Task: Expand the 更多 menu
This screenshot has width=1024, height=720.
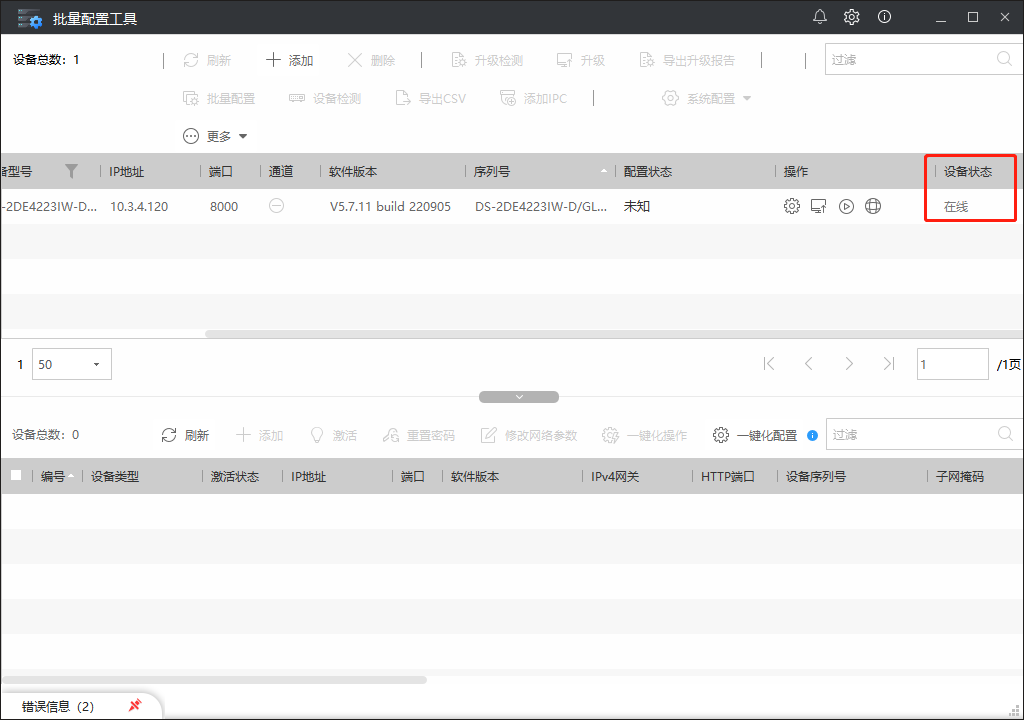Action: coord(215,136)
